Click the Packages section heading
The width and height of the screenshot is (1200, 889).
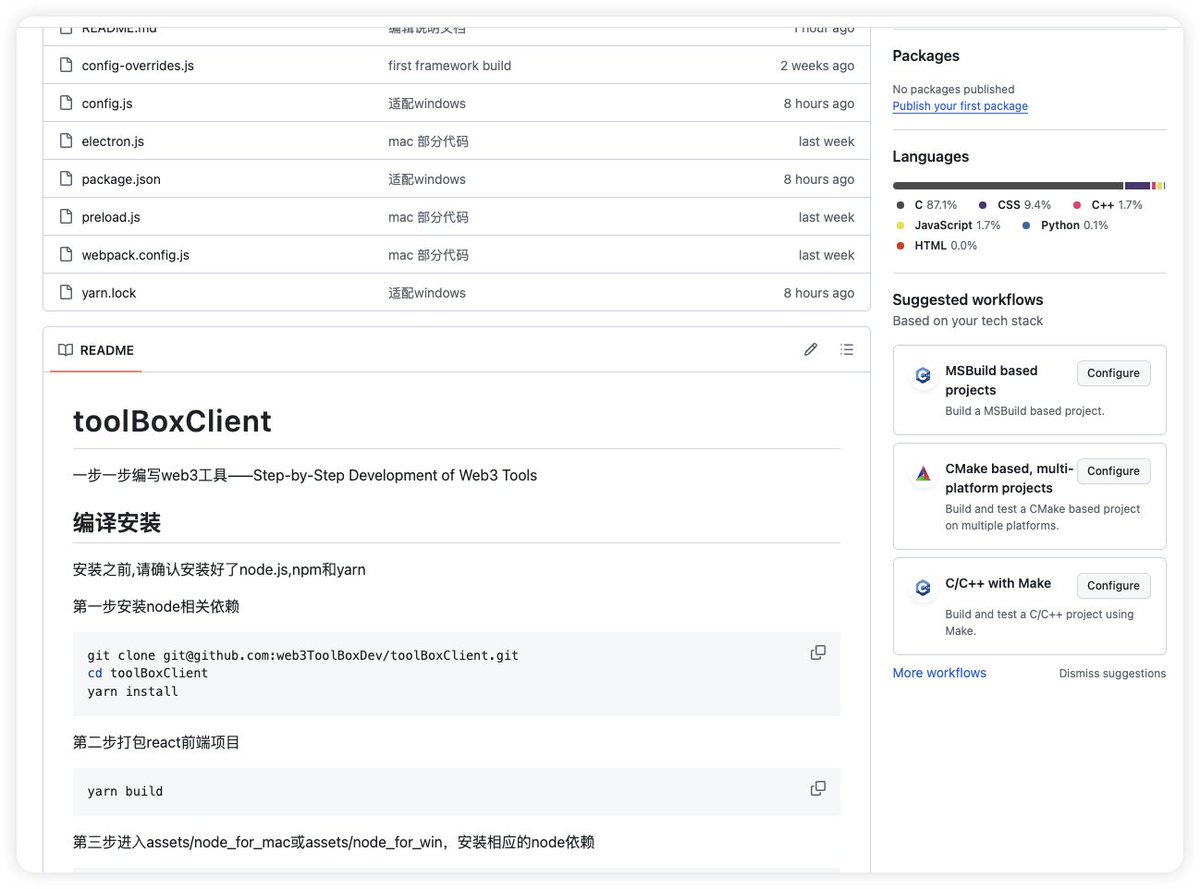point(925,55)
